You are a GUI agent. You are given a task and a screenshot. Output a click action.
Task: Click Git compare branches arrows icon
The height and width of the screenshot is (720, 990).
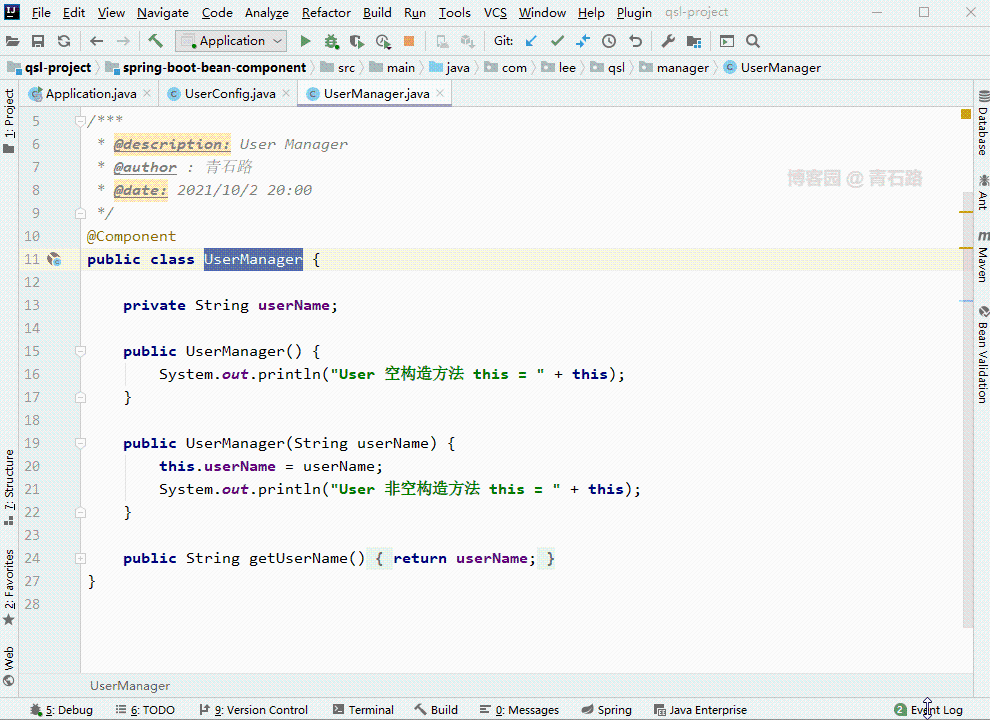[583, 41]
